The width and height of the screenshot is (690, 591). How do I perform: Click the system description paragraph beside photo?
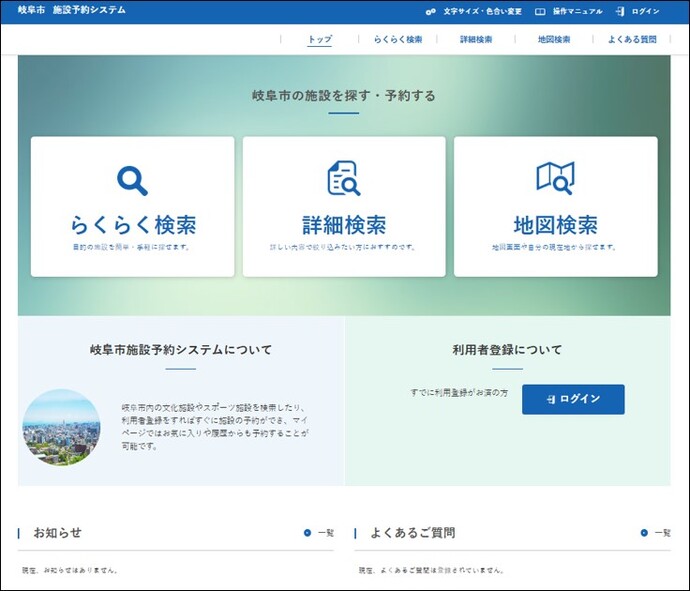tap(216, 427)
